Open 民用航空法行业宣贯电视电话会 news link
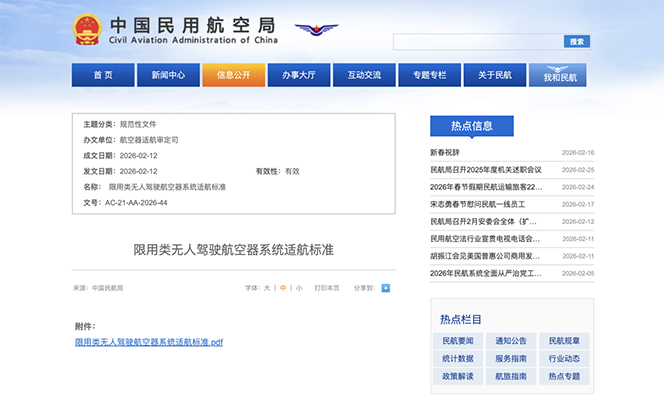The width and height of the screenshot is (664, 411). (485, 239)
